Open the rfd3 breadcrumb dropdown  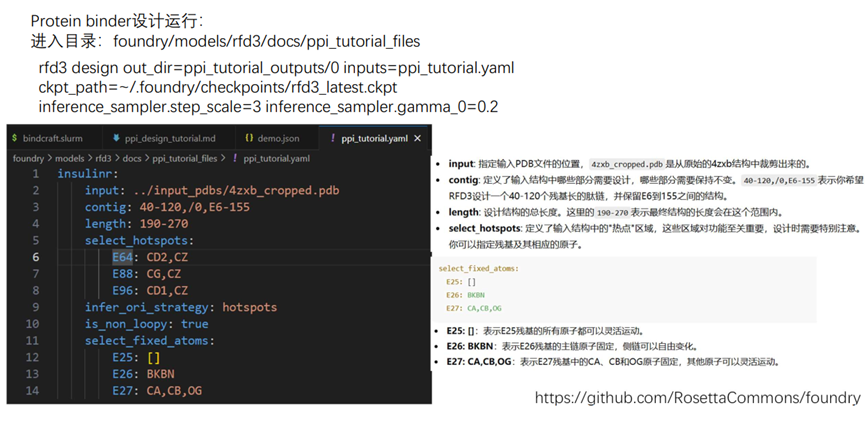(104, 158)
